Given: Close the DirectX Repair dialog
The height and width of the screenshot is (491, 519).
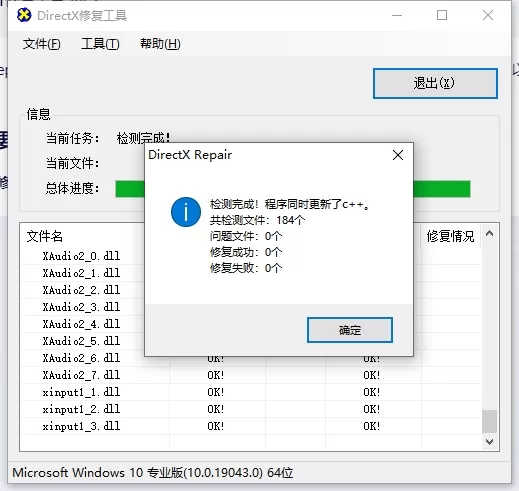Looking at the screenshot, I should point(398,155).
